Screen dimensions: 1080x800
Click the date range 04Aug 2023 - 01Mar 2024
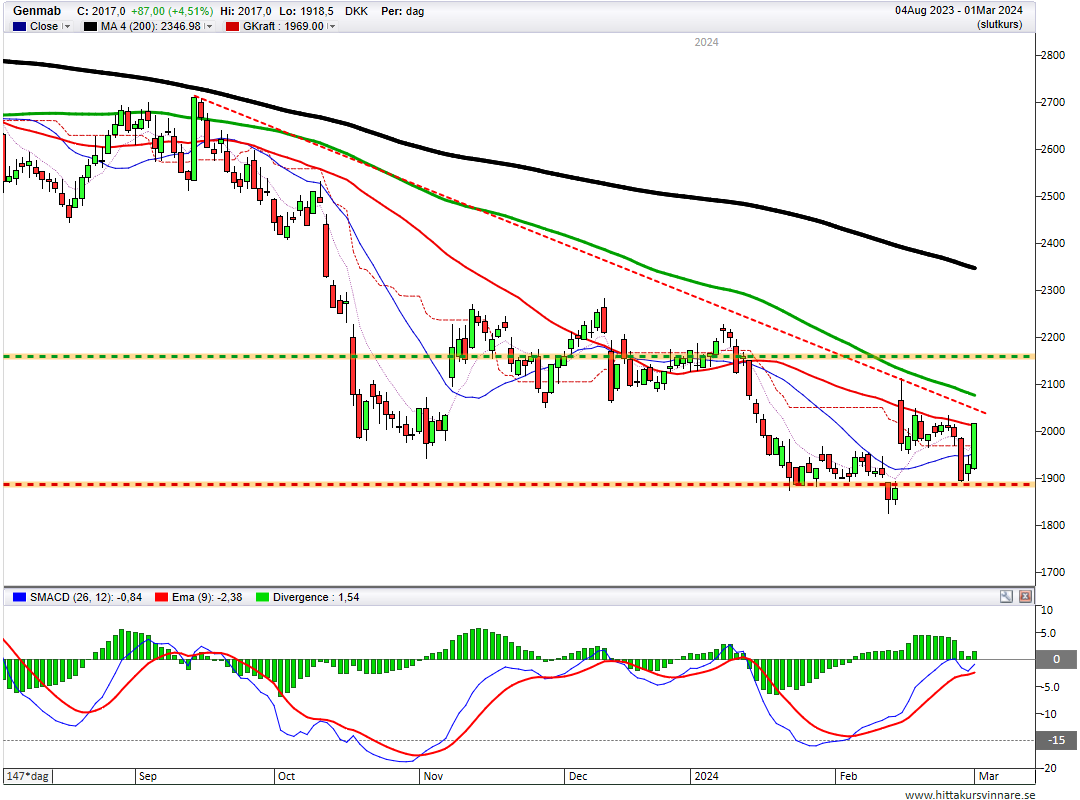click(x=959, y=10)
